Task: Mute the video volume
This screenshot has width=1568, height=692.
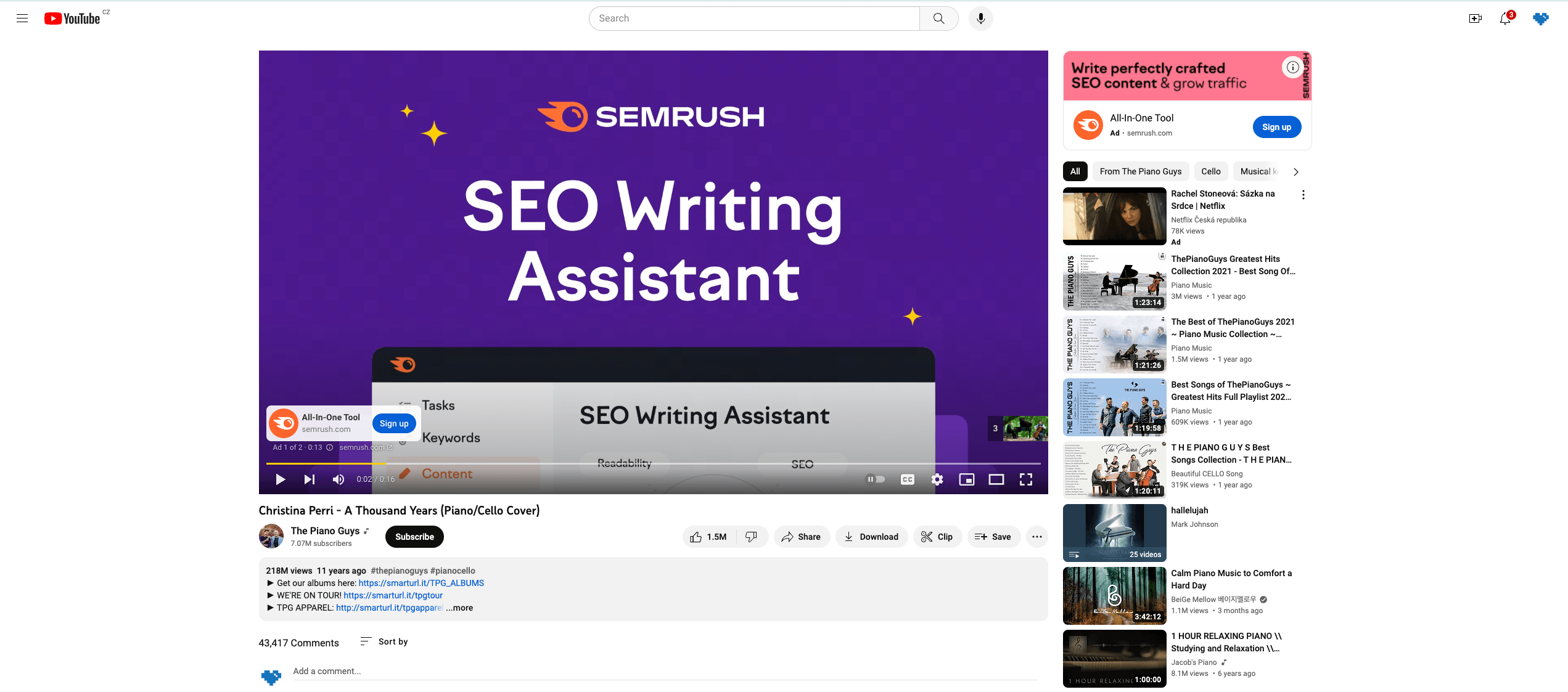Action: (339, 479)
